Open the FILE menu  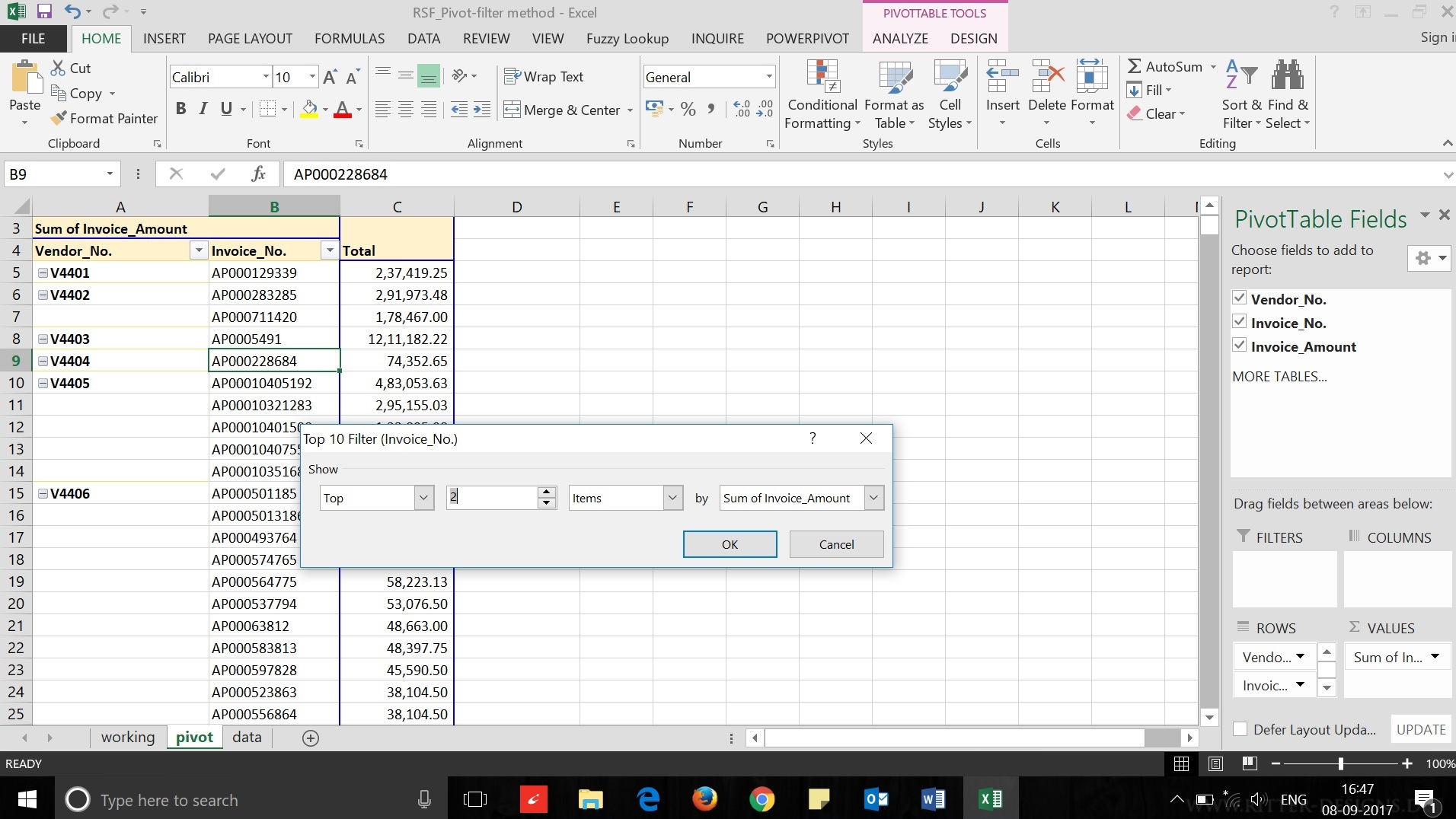pos(33,39)
